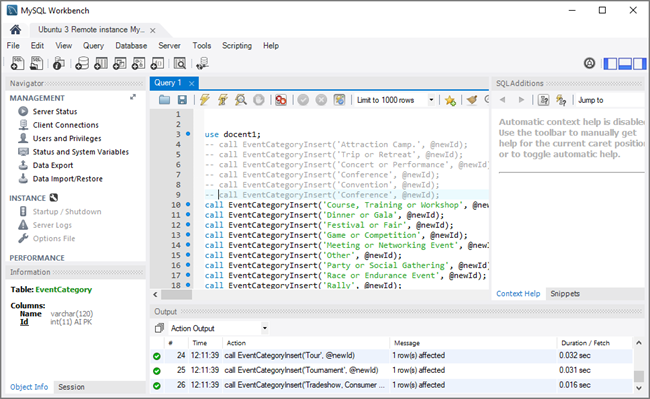Run EXPLAIN on the current statement
The image size is (650, 399).
click(x=241, y=100)
